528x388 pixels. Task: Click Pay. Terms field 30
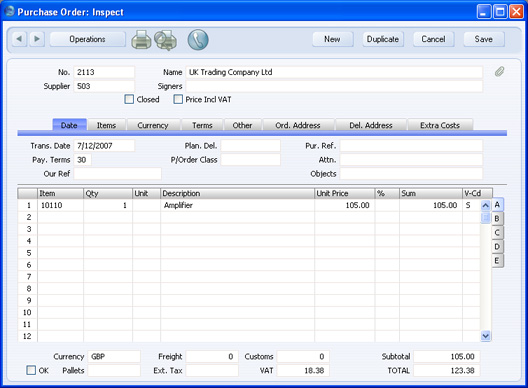(x=82, y=160)
